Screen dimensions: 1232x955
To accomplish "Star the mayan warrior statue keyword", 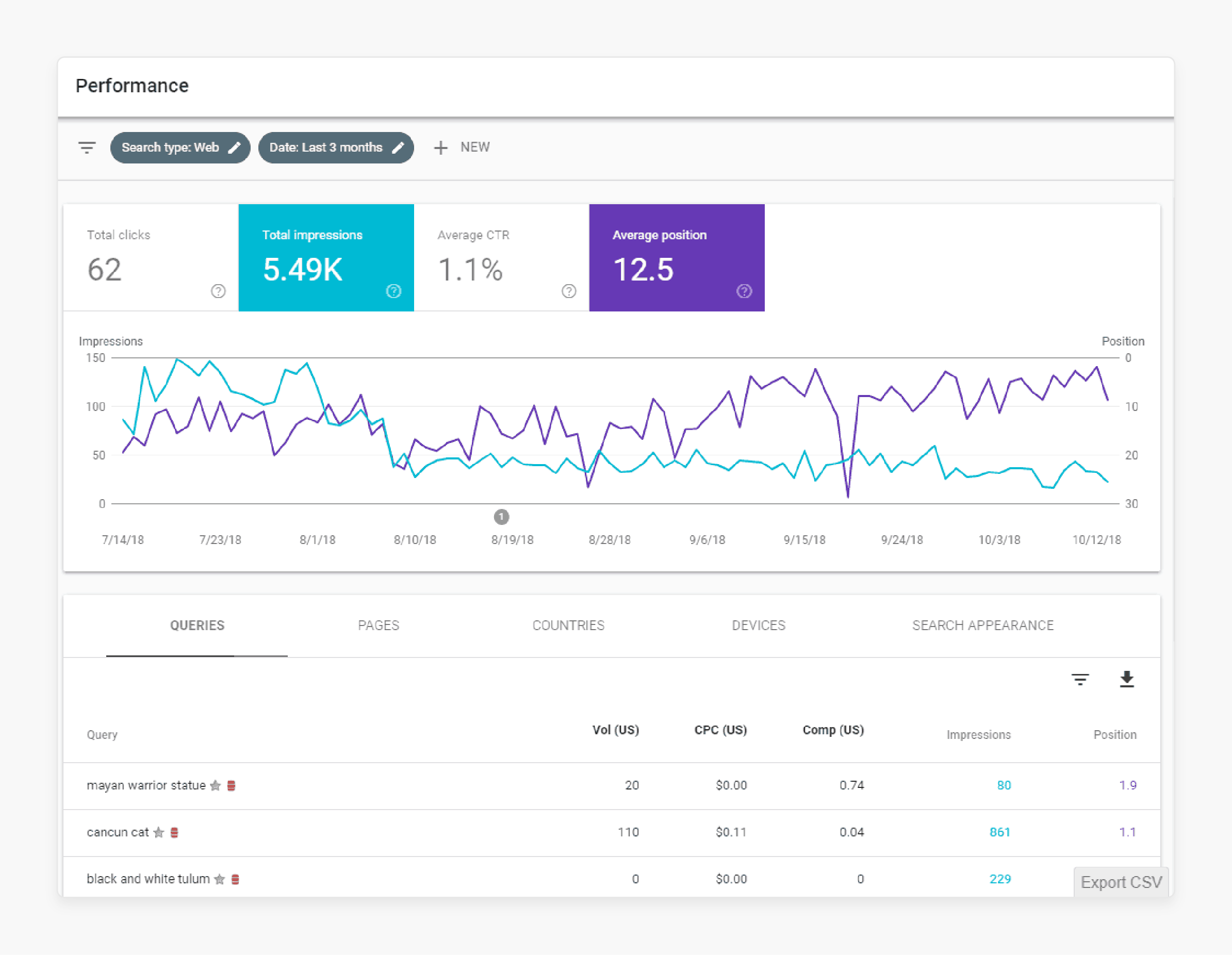I will pyautogui.click(x=216, y=785).
